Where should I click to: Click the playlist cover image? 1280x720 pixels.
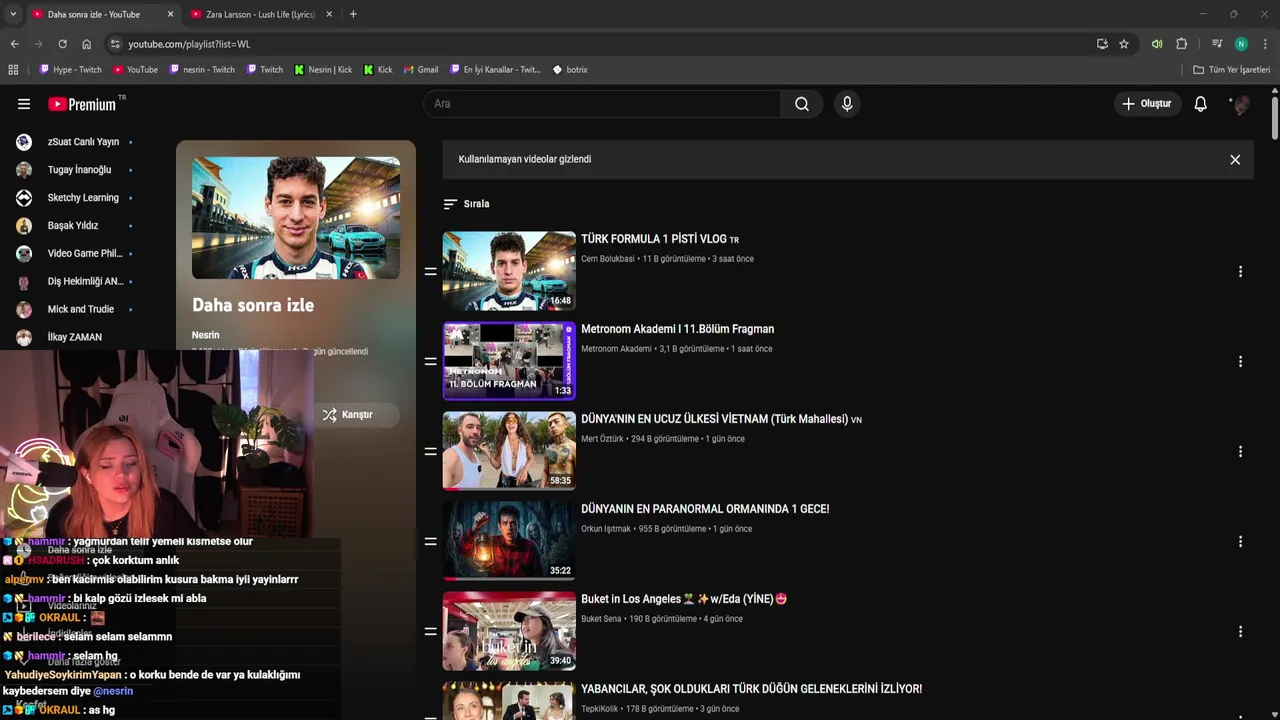point(296,218)
